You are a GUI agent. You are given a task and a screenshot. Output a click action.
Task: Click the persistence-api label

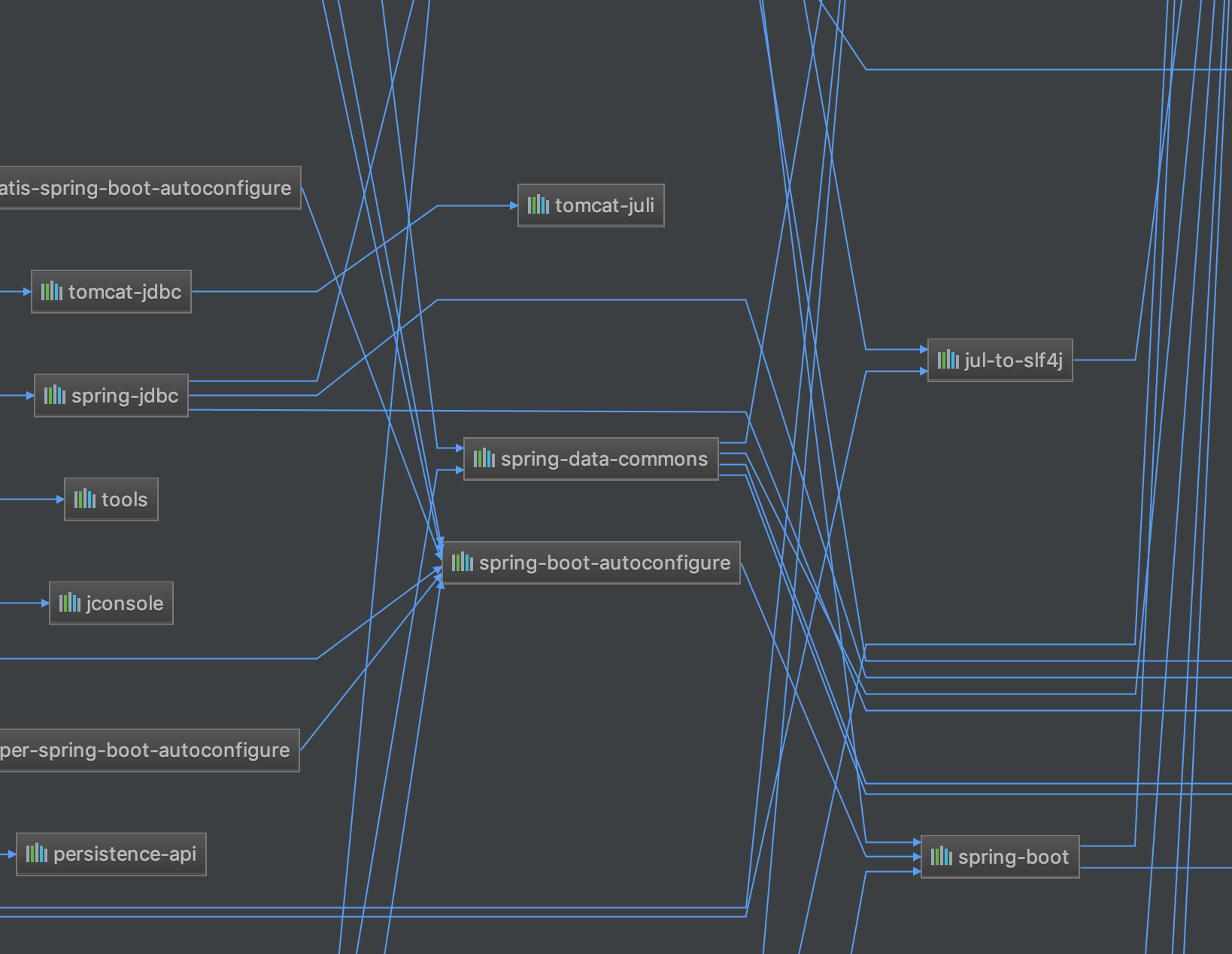pyautogui.click(x=124, y=854)
